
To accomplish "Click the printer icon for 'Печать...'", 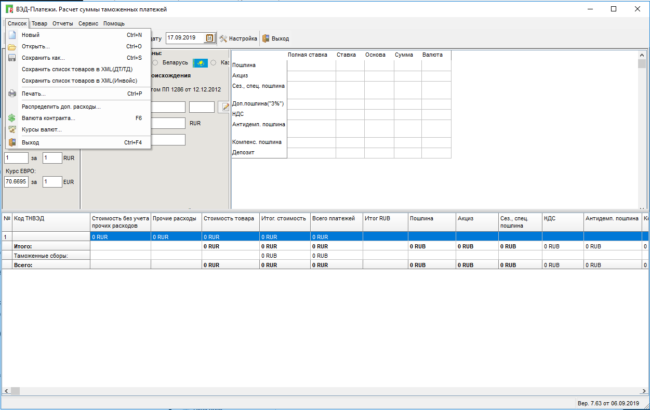I will pyautogui.click(x=11, y=94).
